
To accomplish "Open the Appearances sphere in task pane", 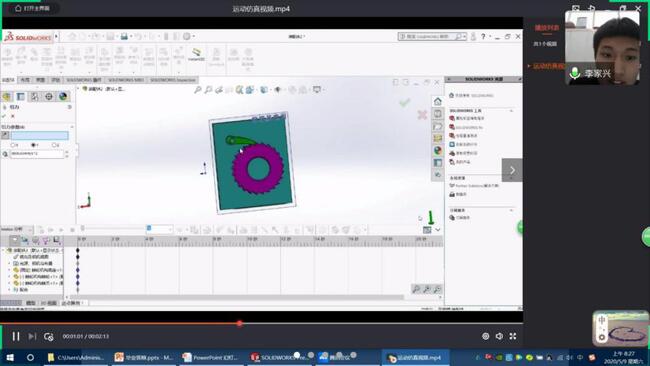I will [x=438, y=150].
